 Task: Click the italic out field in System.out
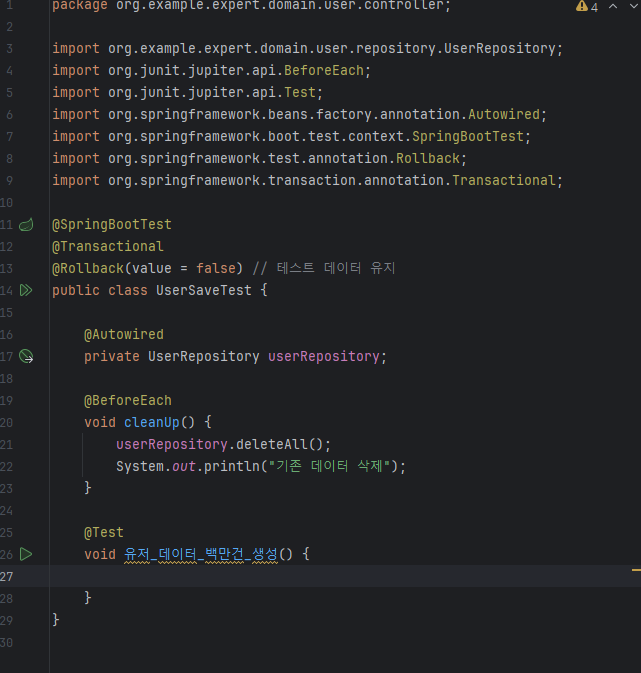[184, 467]
